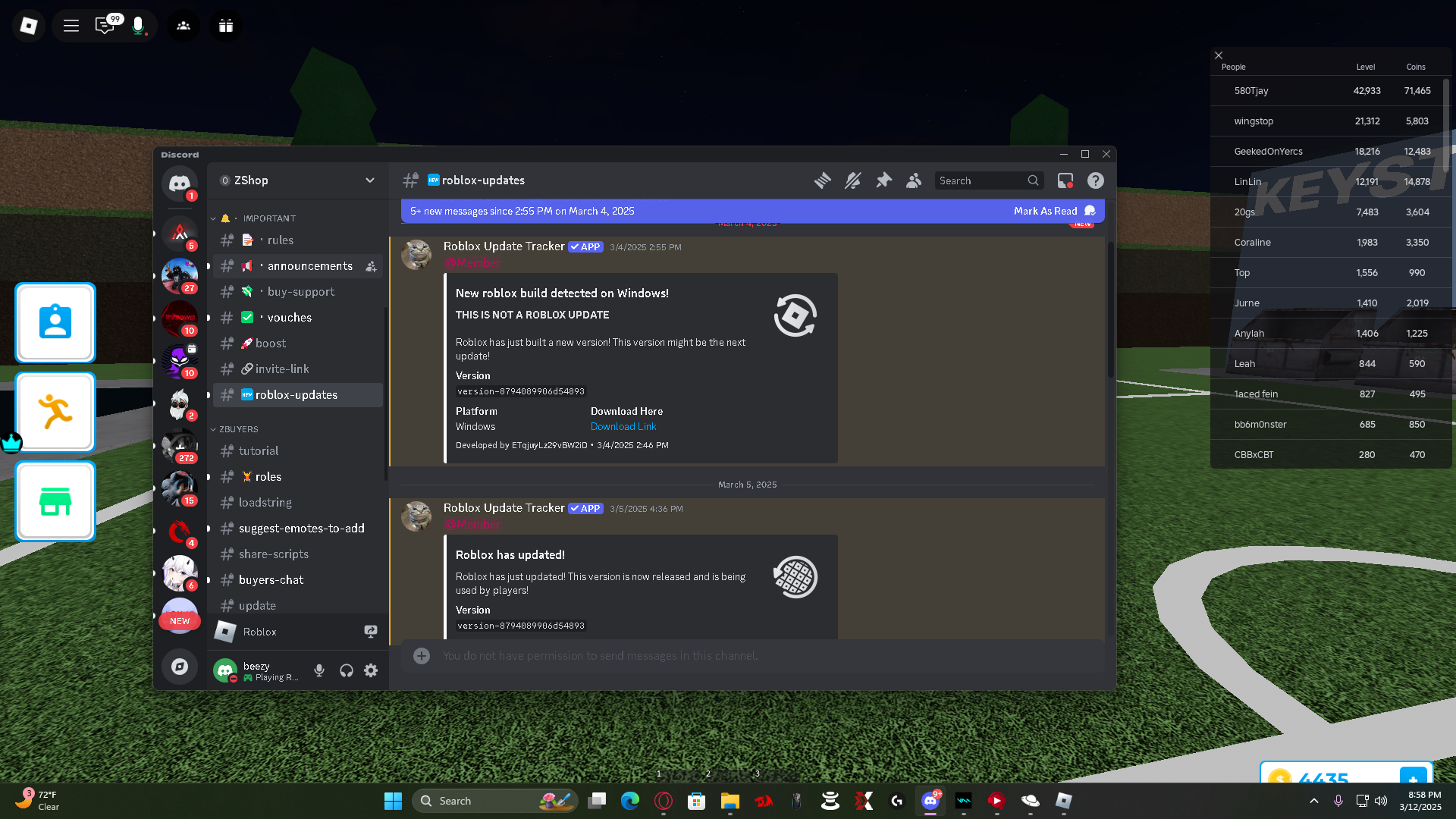Screen dimensions: 1456x819
Task: Open the loadstring channel
Action: click(x=298, y=503)
